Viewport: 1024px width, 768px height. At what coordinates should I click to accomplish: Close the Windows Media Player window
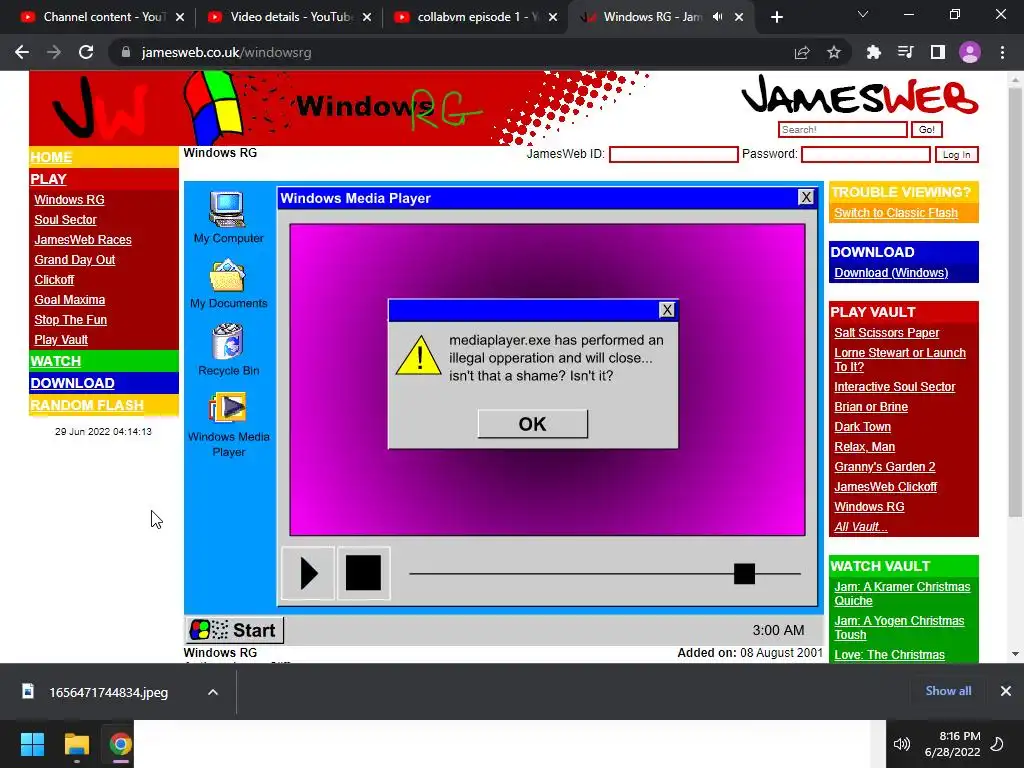tap(806, 197)
